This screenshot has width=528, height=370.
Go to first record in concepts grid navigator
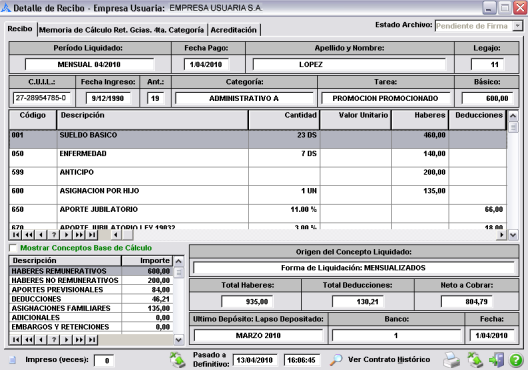16,235
